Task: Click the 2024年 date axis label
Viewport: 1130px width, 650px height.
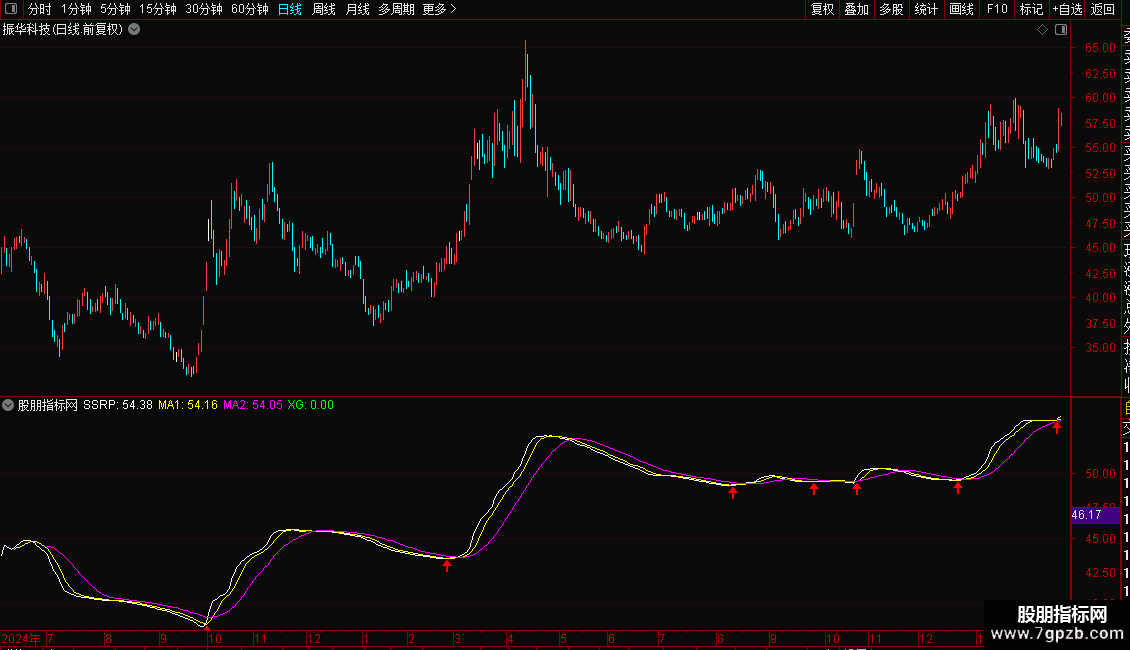Action: [x=21, y=638]
